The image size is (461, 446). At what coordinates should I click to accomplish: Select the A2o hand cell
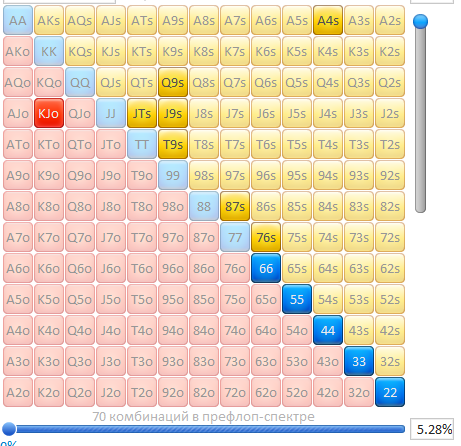click(18, 392)
